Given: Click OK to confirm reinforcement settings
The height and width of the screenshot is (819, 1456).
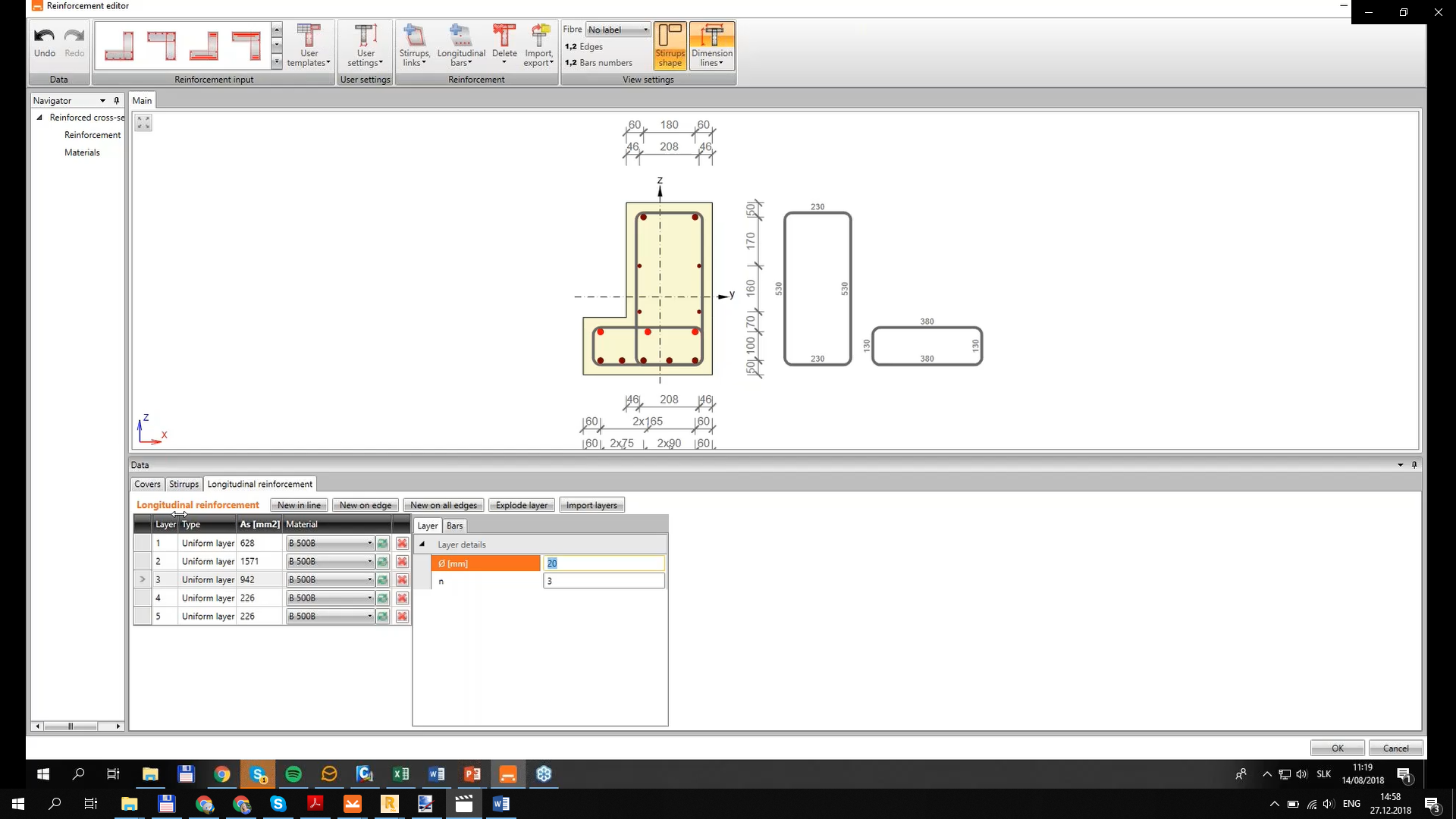Looking at the screenshot, I should [x=1339, y=748].
